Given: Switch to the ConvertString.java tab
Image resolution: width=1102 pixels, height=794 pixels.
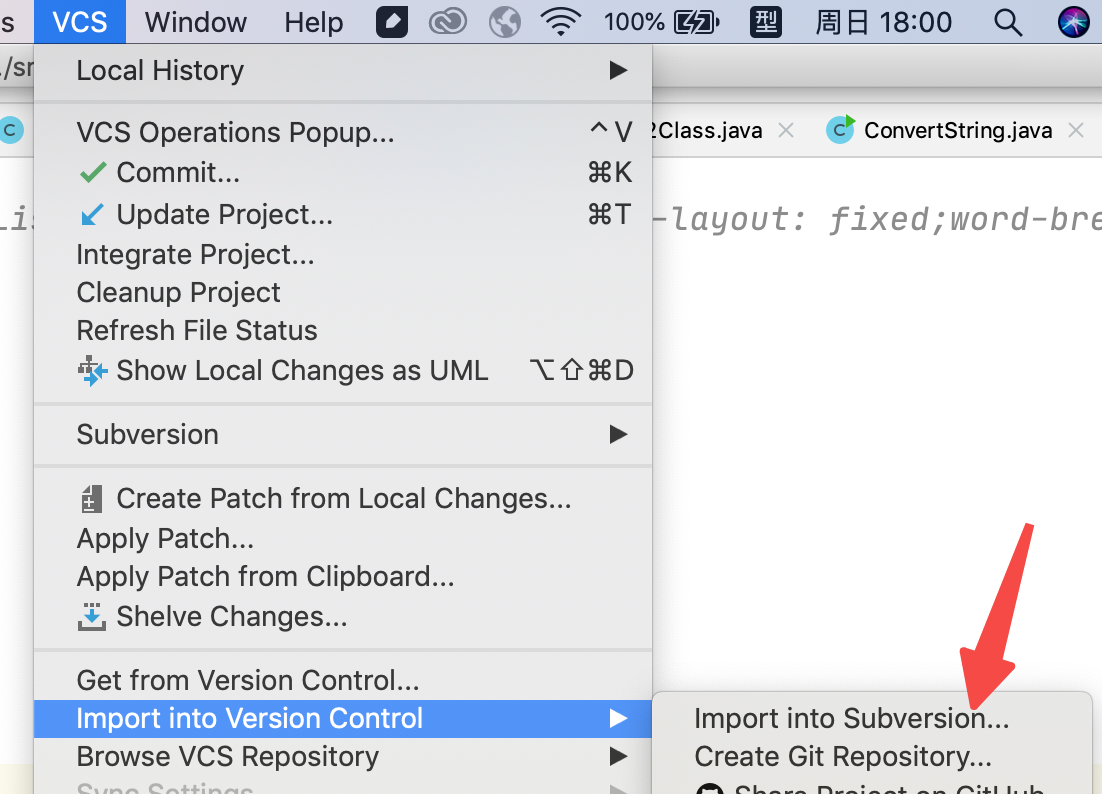Looking at the screenshot, I should point(958,130).
